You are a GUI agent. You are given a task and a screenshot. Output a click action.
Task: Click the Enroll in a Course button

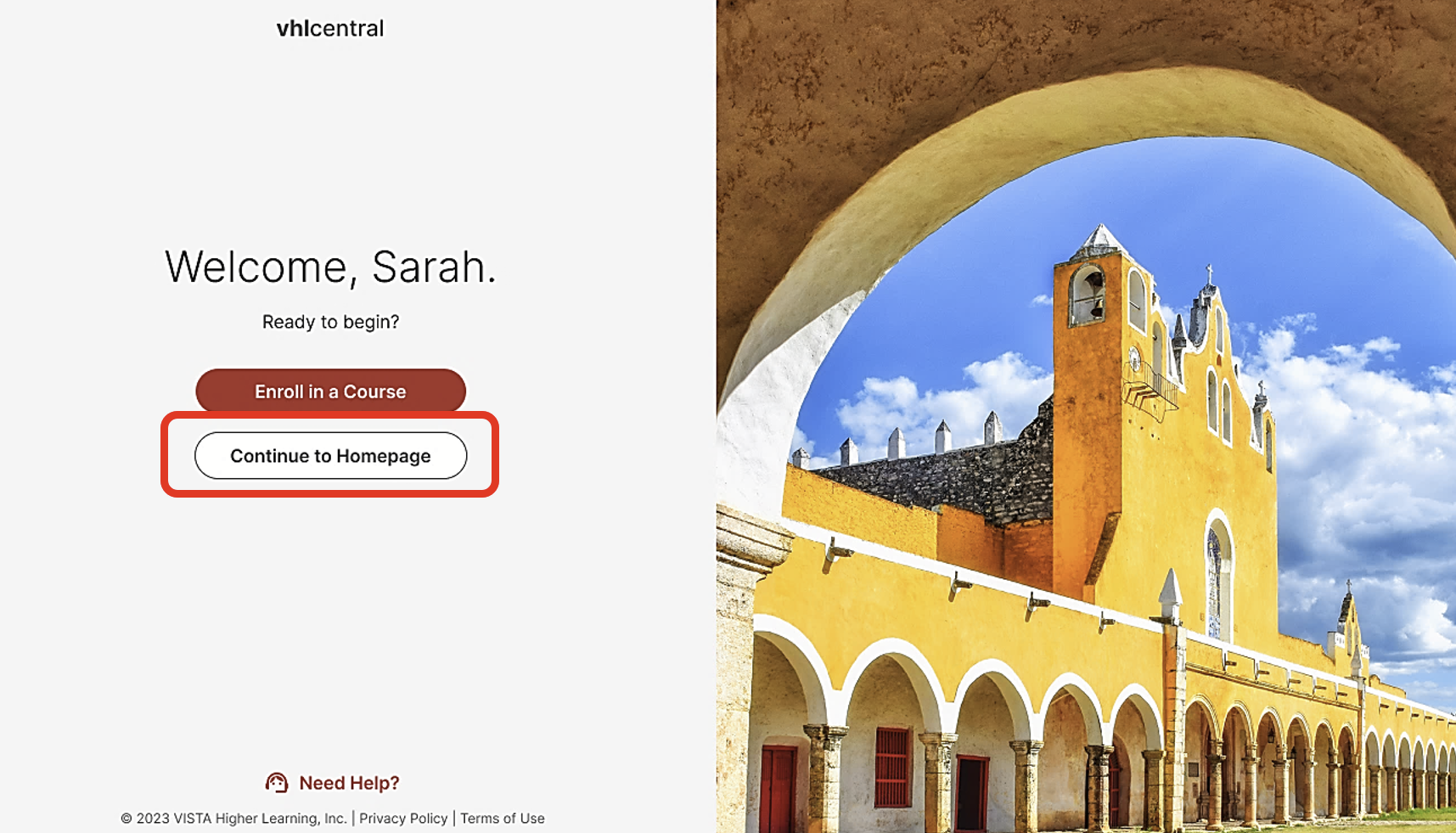tap(330, 391)
